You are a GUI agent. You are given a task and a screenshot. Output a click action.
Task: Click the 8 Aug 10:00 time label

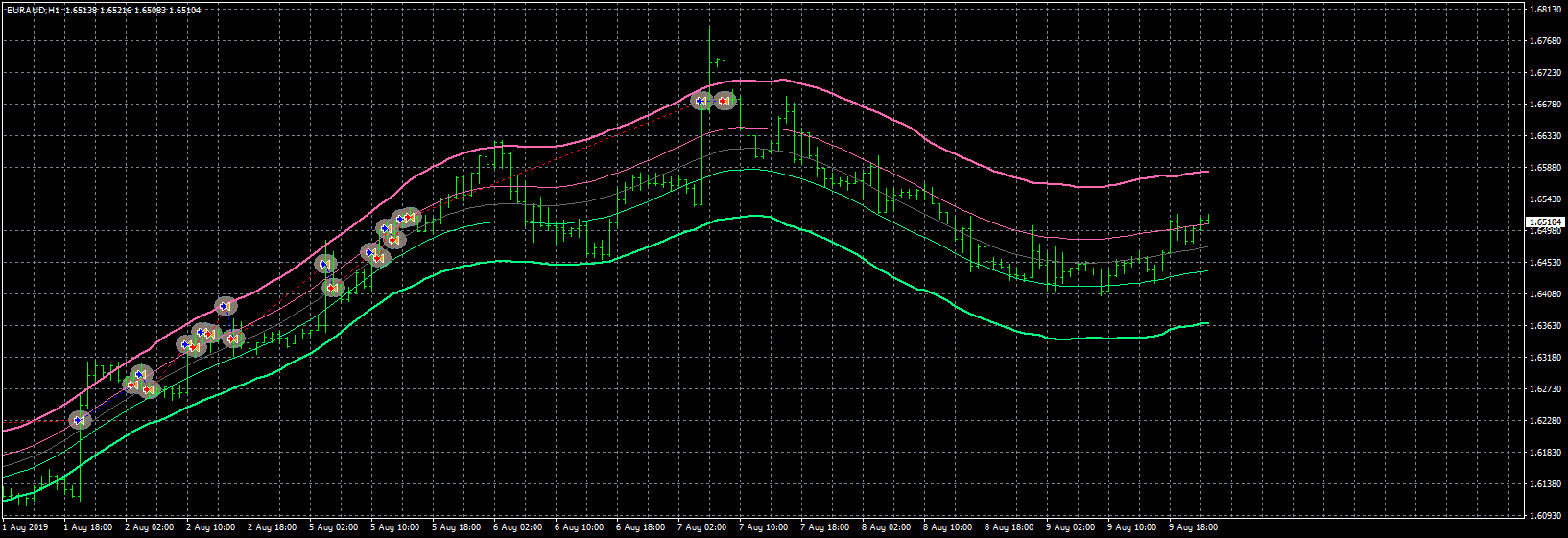click(947, 527)
